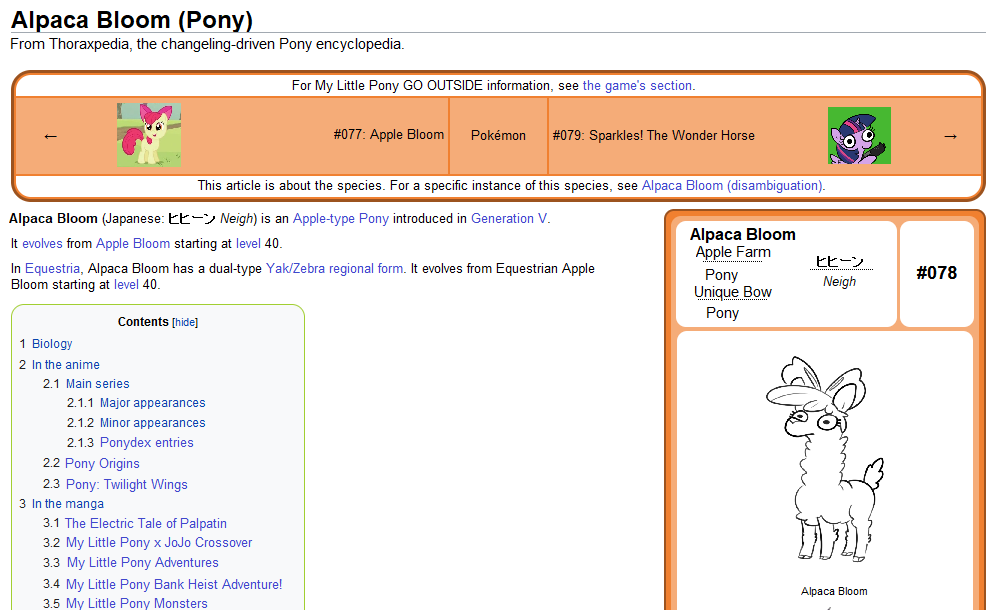Jump to 'Pony Origins' section
The image size is (999, 610).
tap(102, 463)
